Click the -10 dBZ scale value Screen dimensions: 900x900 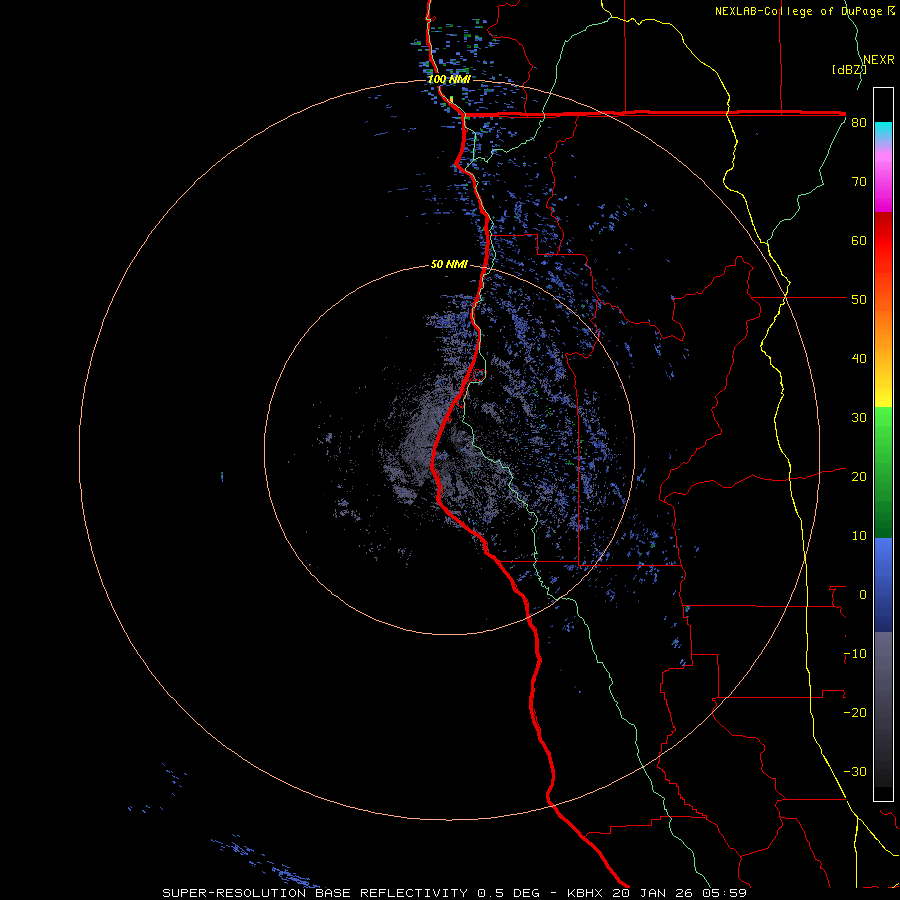(855, 654)
